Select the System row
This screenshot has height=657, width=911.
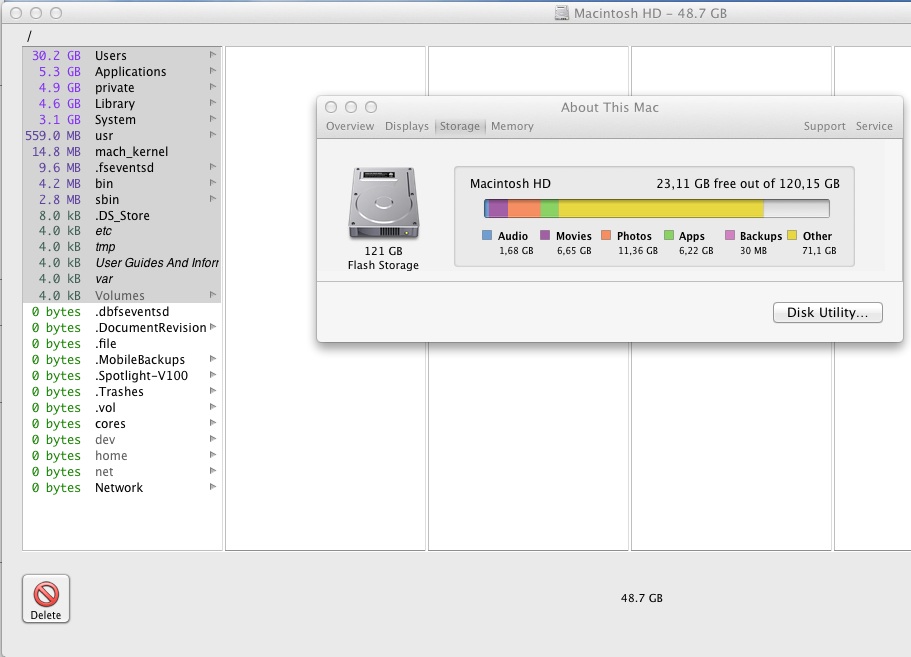[x=122, y=120]
